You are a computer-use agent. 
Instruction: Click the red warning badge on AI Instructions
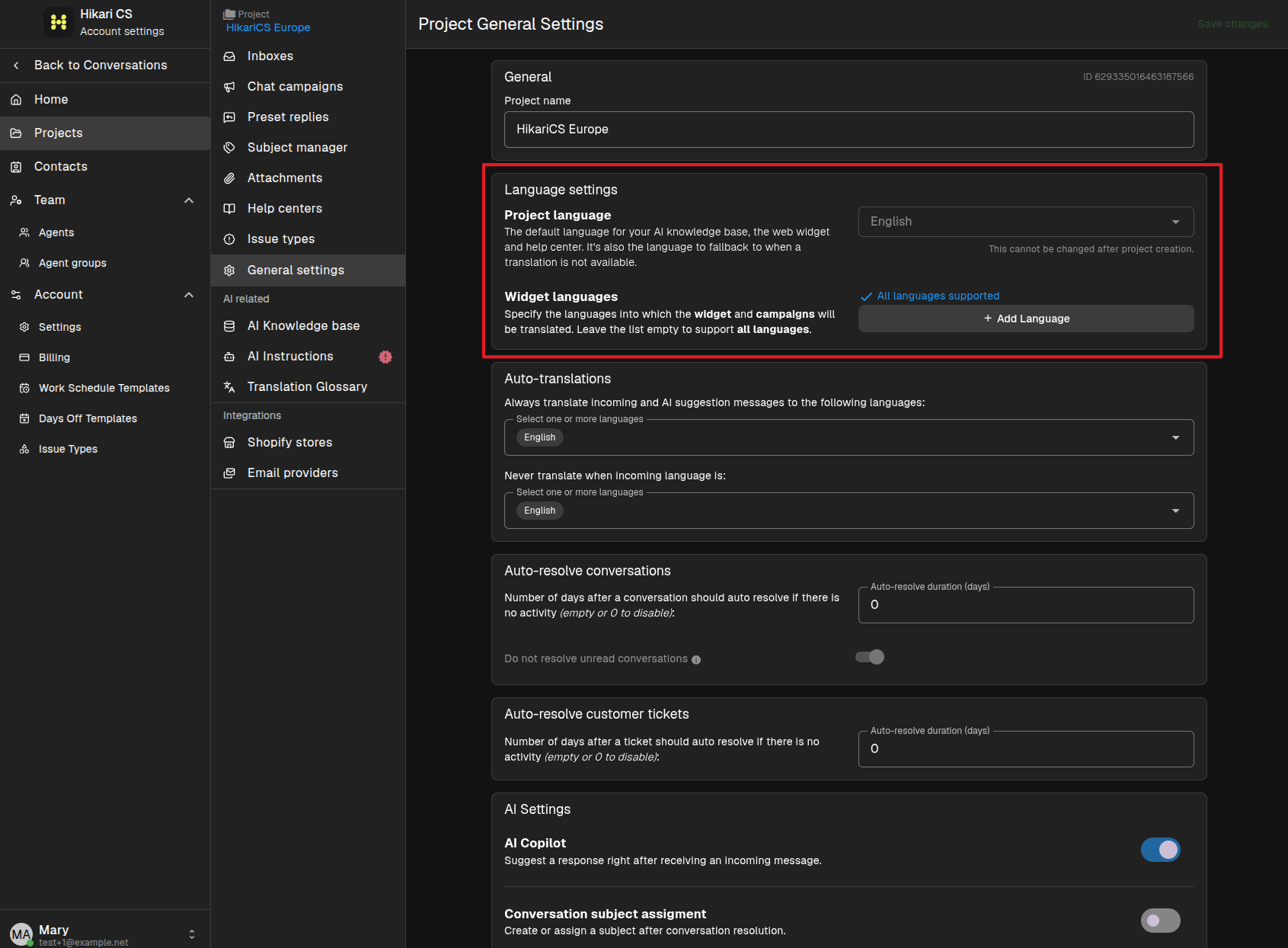coord(385,357)
